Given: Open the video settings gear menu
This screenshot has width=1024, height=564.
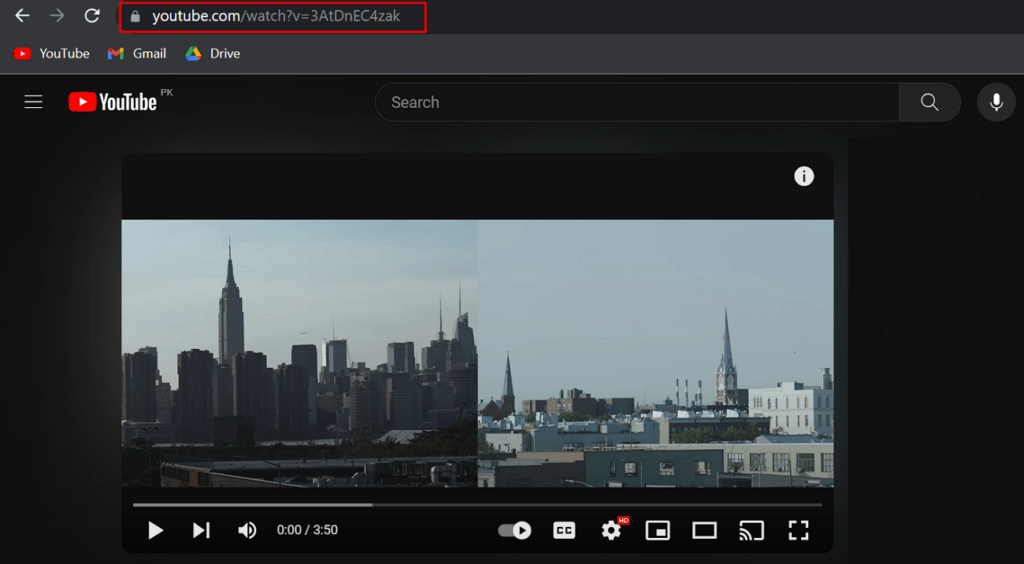Looking at the screenshot, I should (611, 530).
